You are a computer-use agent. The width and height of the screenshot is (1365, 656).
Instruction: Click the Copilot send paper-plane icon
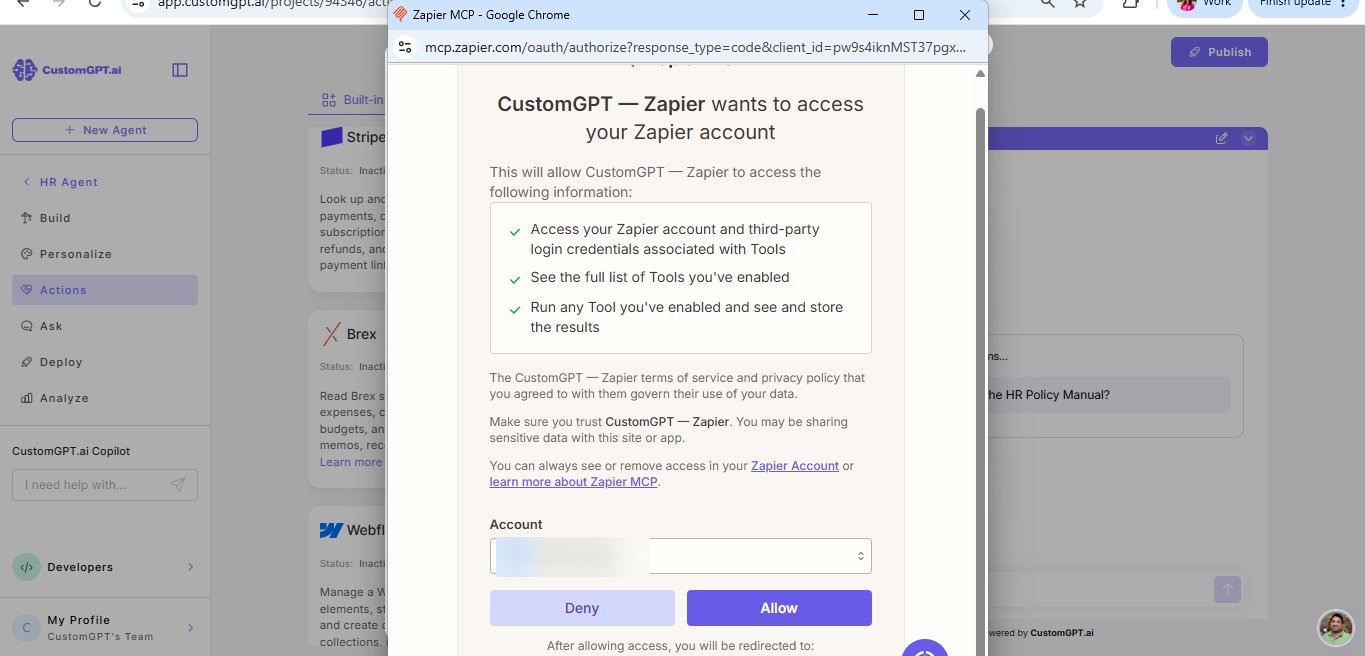click(177, 485)
